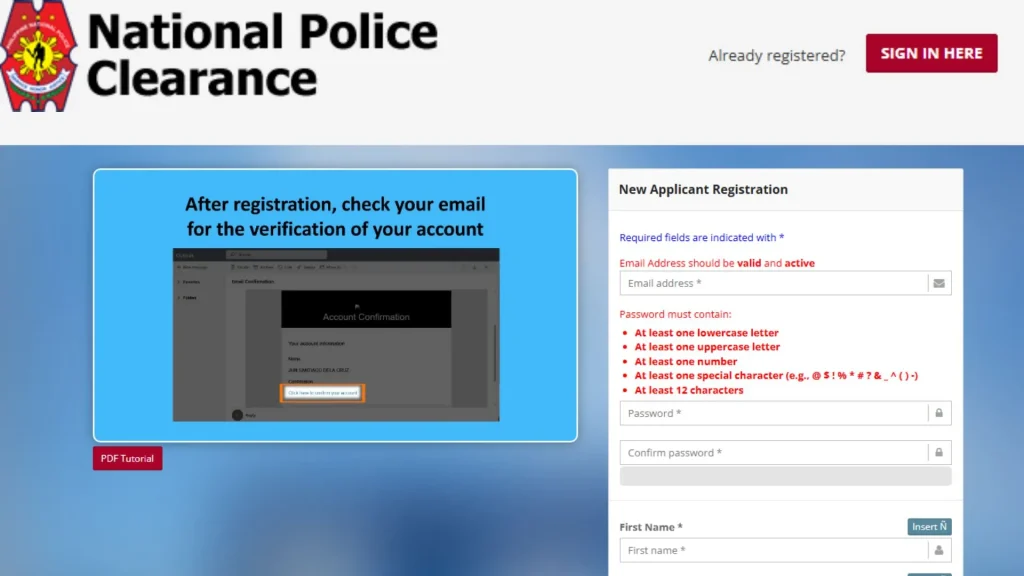Select New message in the tutorial sidebar
The width and height of the screenshot is (1024, 576).
pos(192,267)
